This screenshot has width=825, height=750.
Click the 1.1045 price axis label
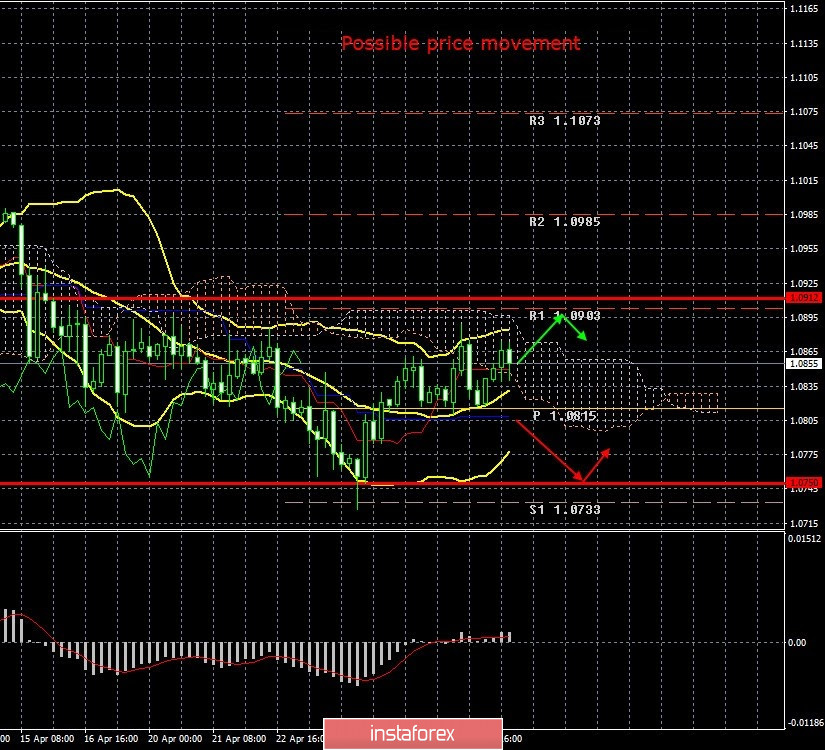[804, 146]
